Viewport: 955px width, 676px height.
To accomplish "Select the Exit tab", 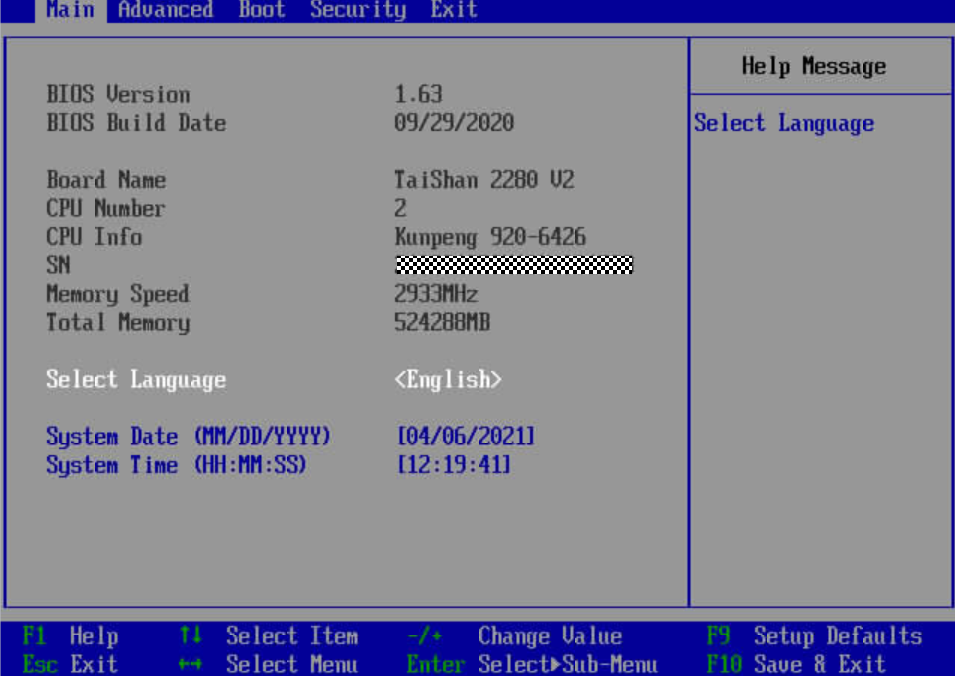I will (454, 10).
